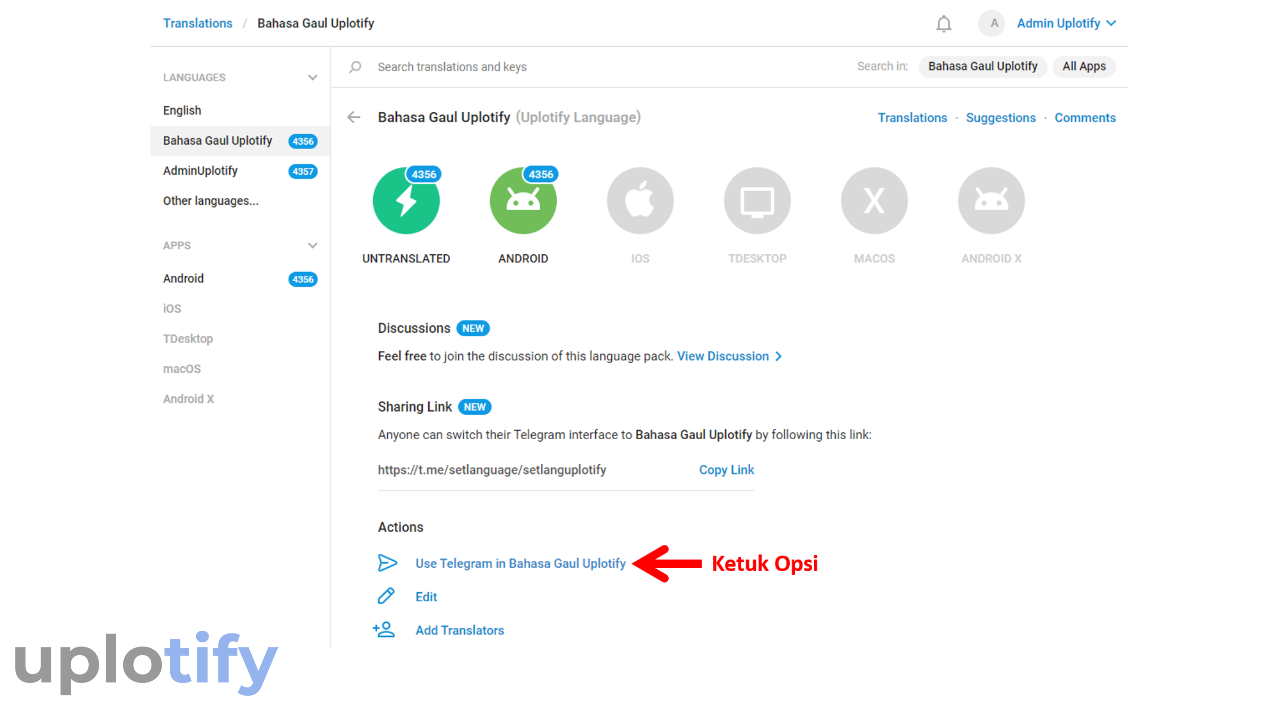Open View Discussion link chevron

779,356
